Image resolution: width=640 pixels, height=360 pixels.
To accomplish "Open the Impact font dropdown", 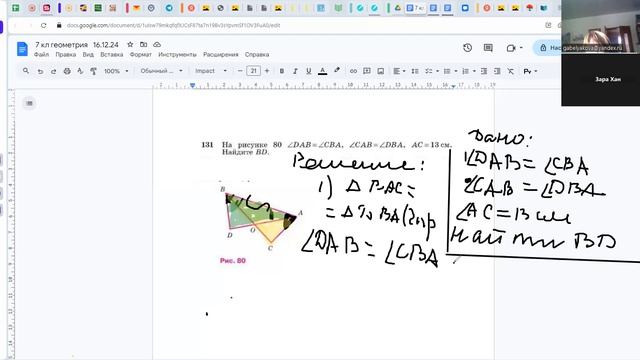I will coord(211,71).
